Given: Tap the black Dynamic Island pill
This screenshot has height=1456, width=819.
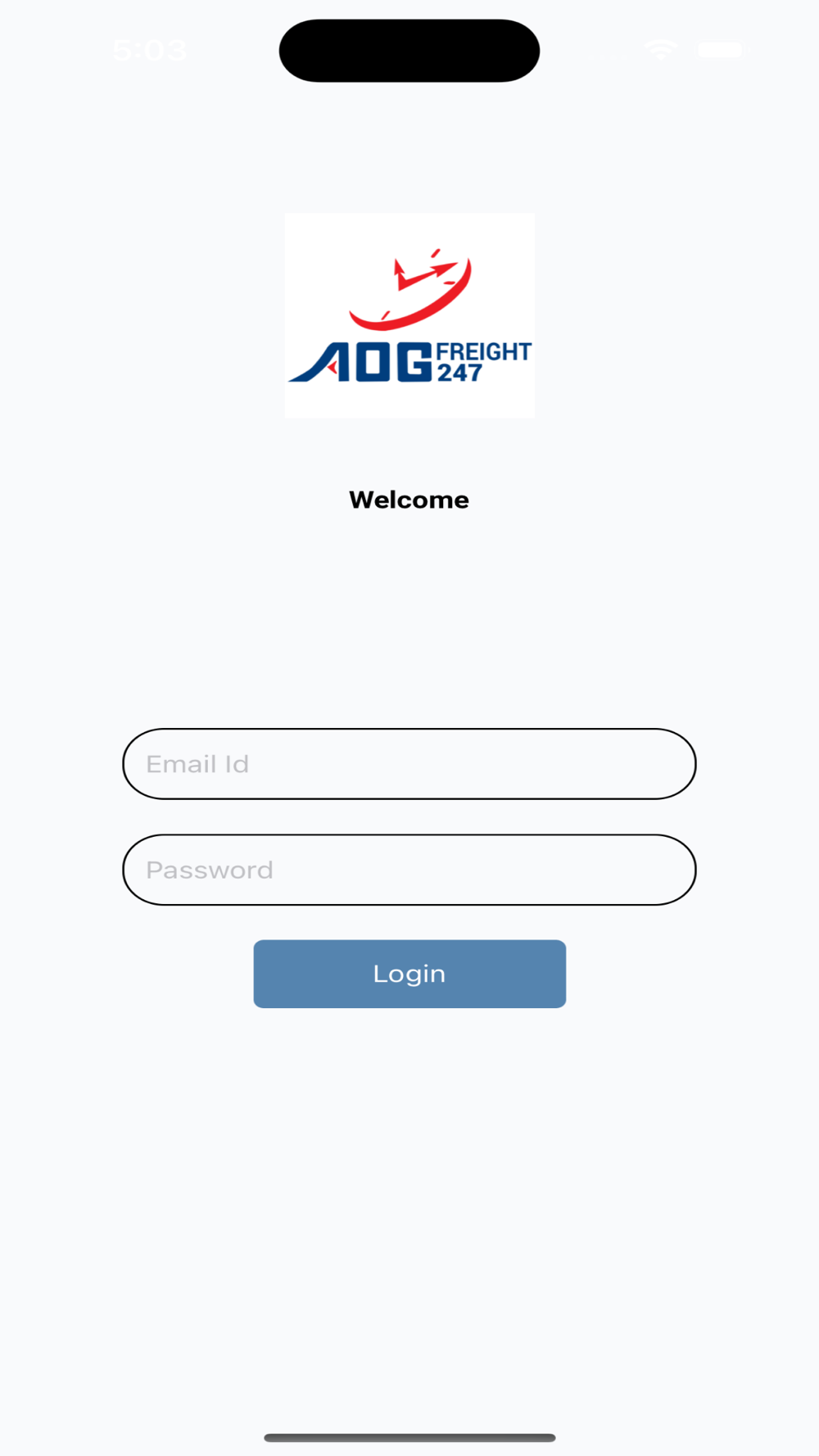Looking at the screenshot, I should pyautogui.click(x=409, y=51).
